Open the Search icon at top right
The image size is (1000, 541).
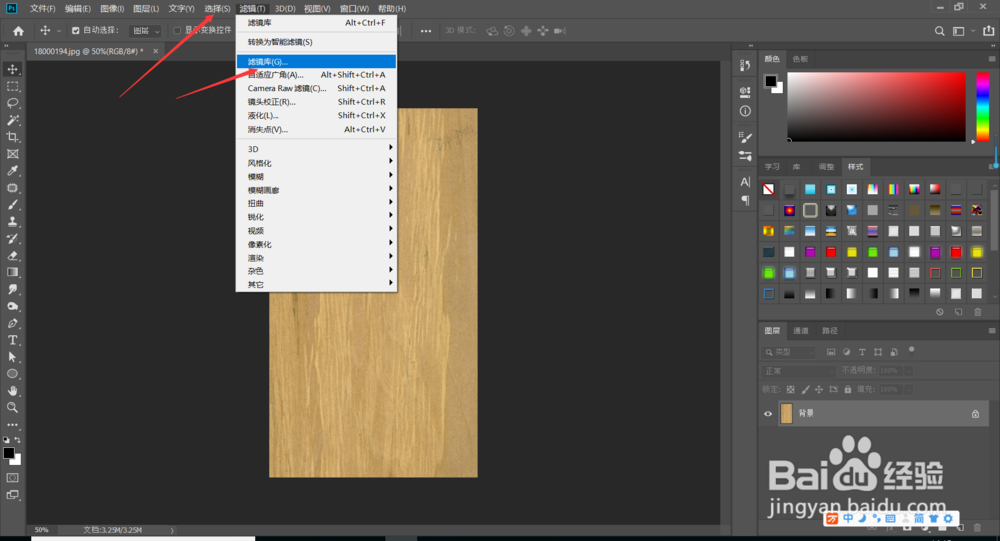[x=939, y=31]
